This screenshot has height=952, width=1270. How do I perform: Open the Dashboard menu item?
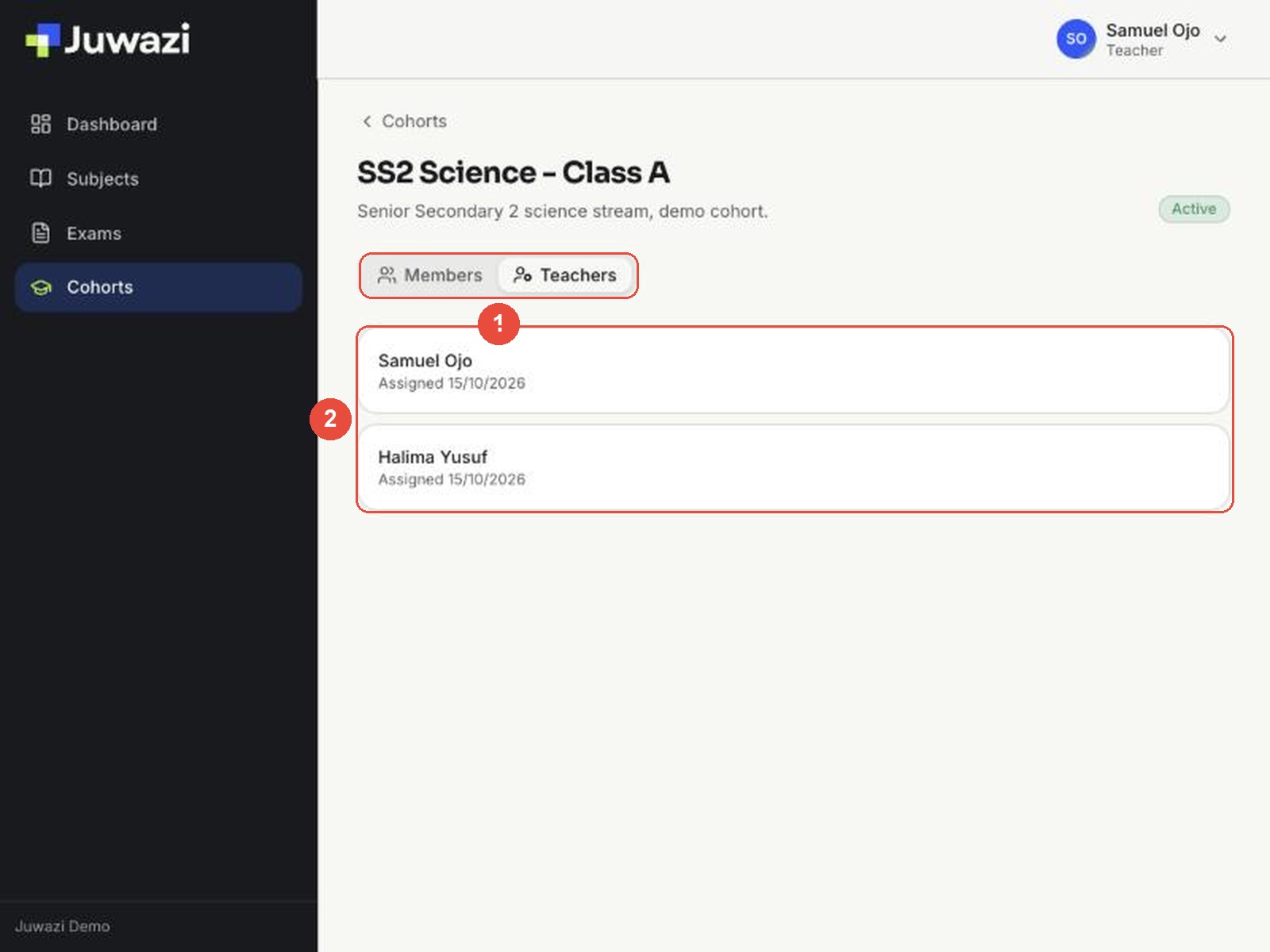pyautogui.click(x=159, y=124)
